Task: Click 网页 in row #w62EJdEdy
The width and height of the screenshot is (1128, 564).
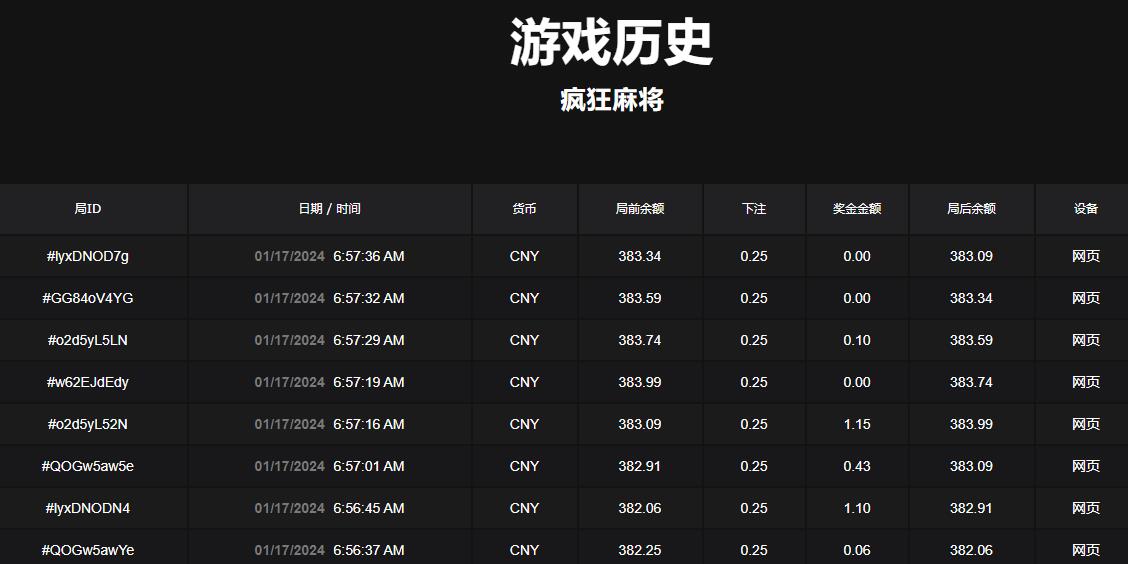Action: tap(1086, 382)
